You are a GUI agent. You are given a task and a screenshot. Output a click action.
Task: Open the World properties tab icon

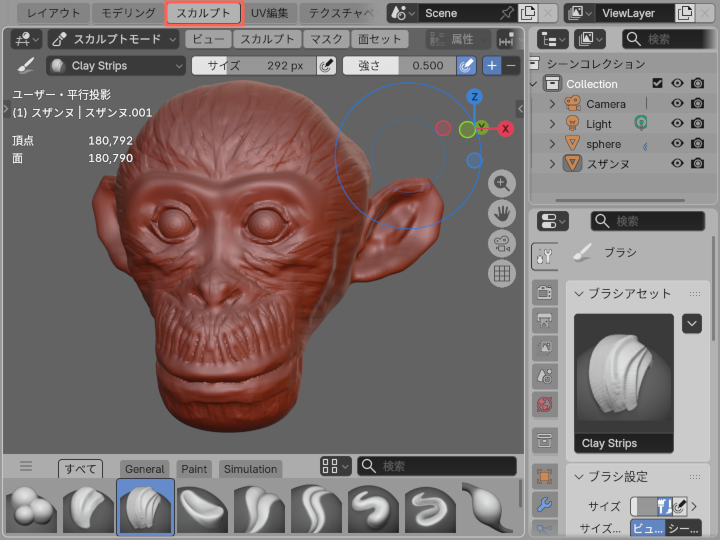coord(545,405)
